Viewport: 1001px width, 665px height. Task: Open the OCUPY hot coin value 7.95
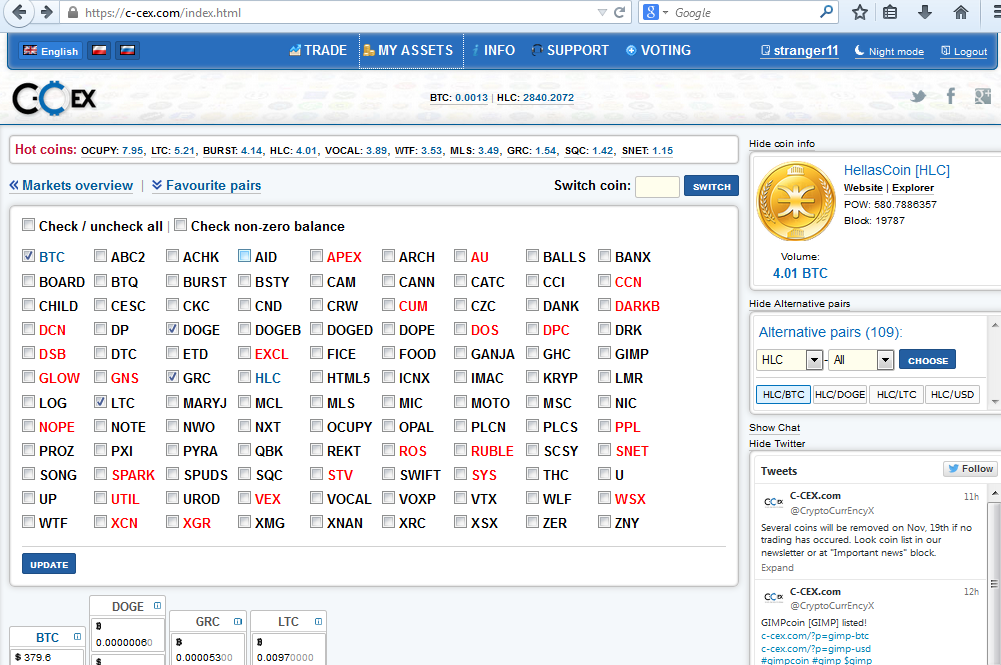[x=133, y=151]
